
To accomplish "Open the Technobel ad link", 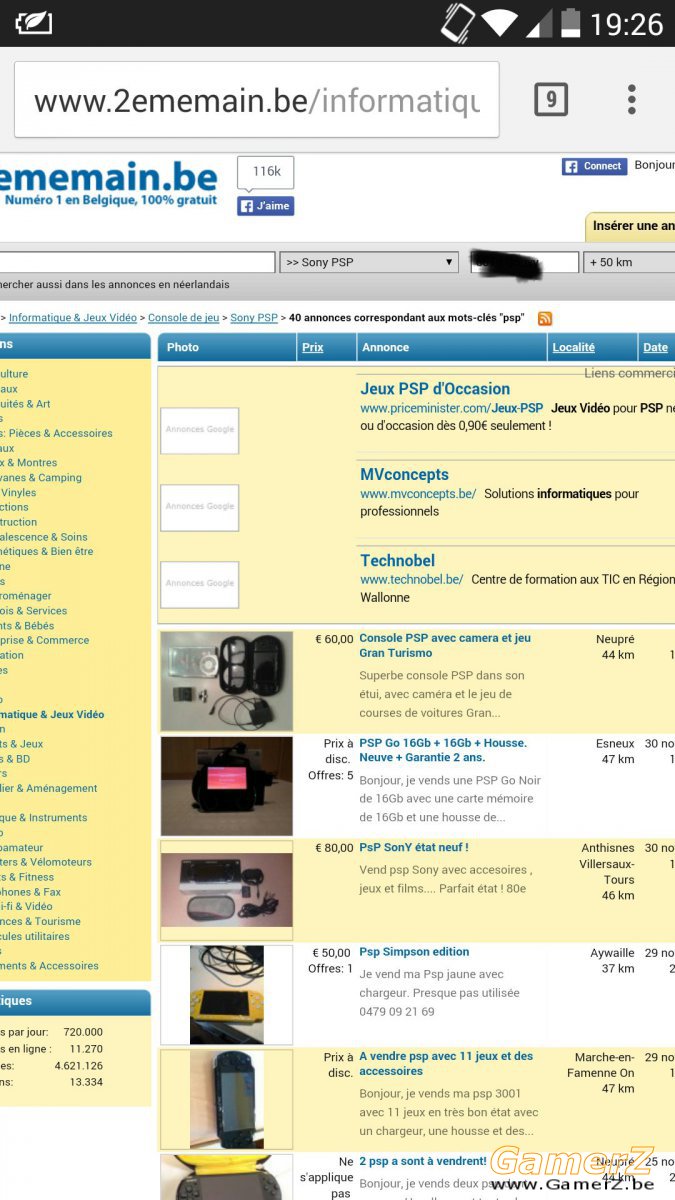I will (398, 561).
